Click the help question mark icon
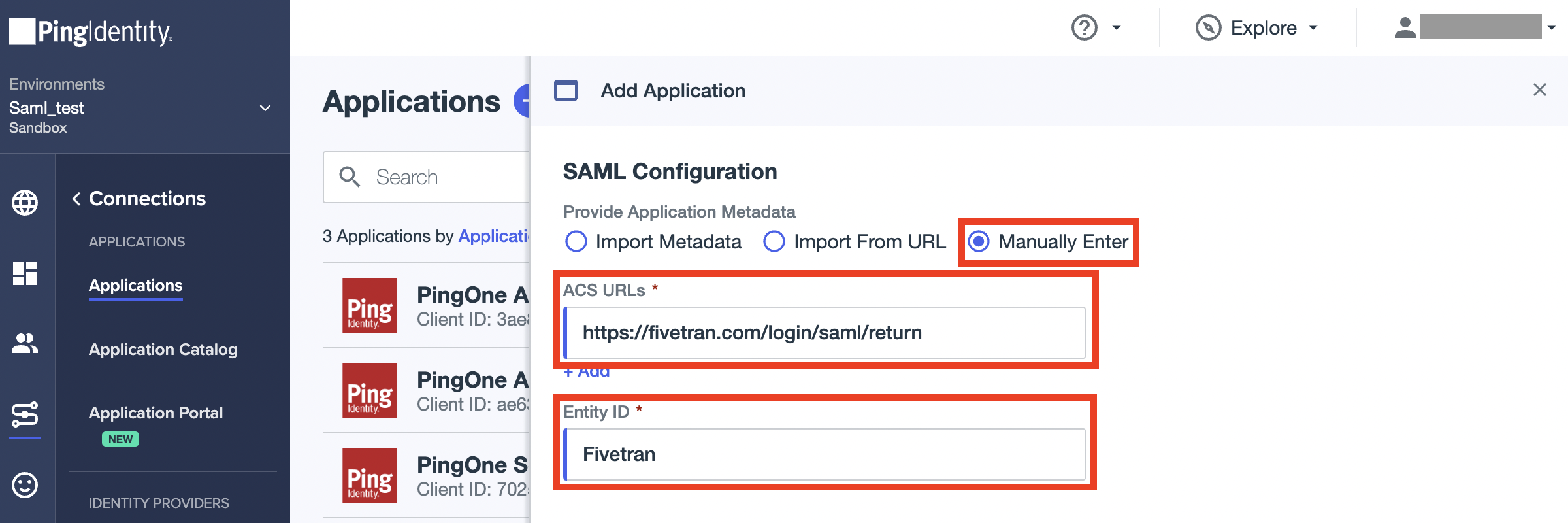The width and height of the screenshot is (1568, 523). point(1085,27)
